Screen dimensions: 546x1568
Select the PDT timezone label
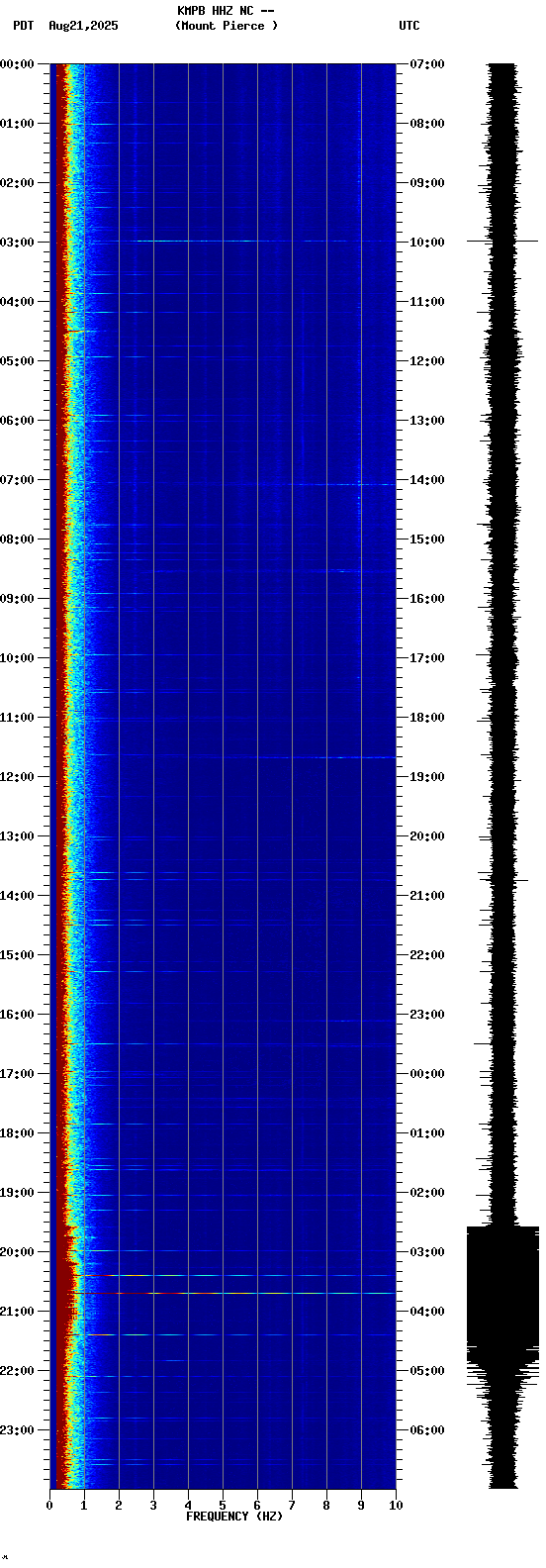(23, 26)
